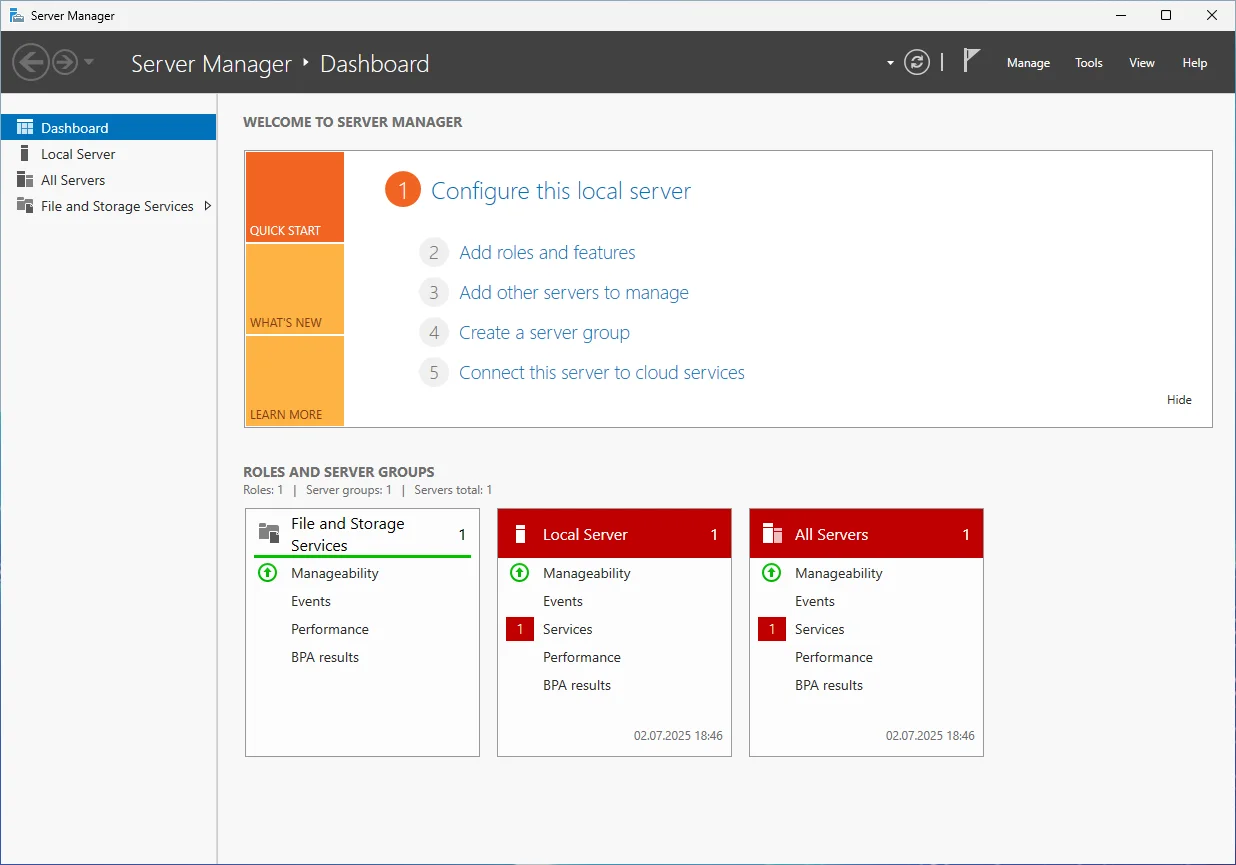Select the Local Server sidebar icon

tap(25, 154)
